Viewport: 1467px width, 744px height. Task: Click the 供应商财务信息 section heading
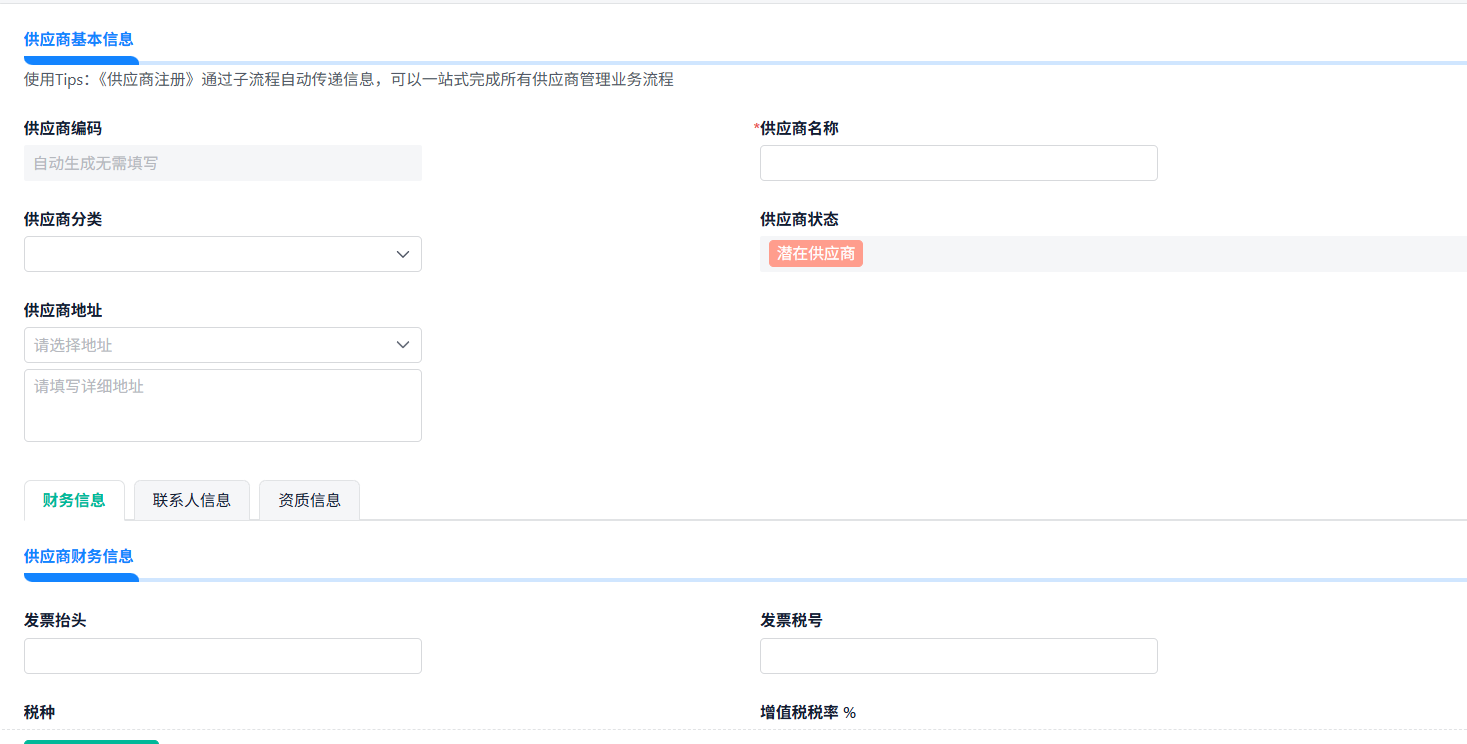point(80,557)
